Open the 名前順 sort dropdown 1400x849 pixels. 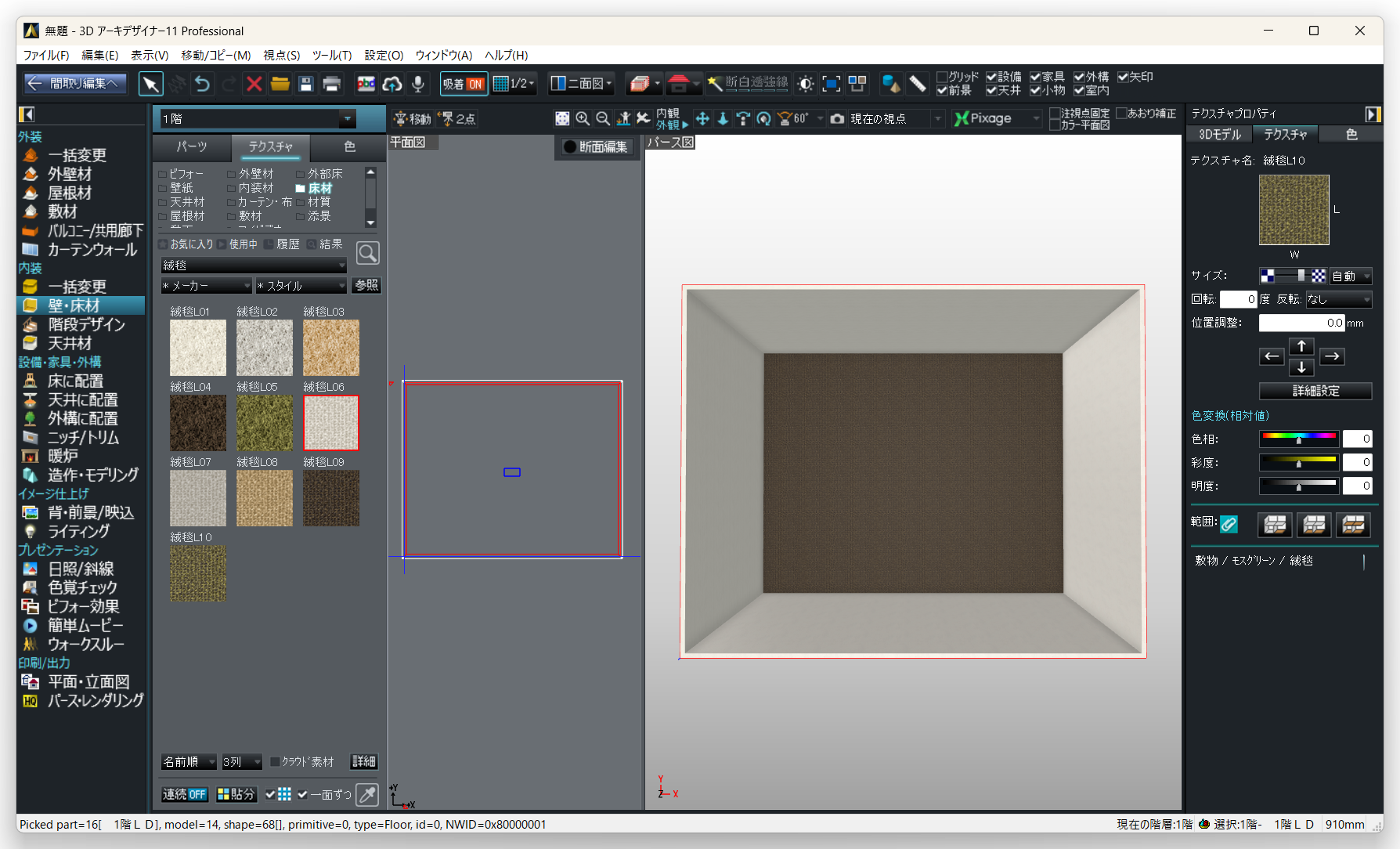click(x=189, y=762)
